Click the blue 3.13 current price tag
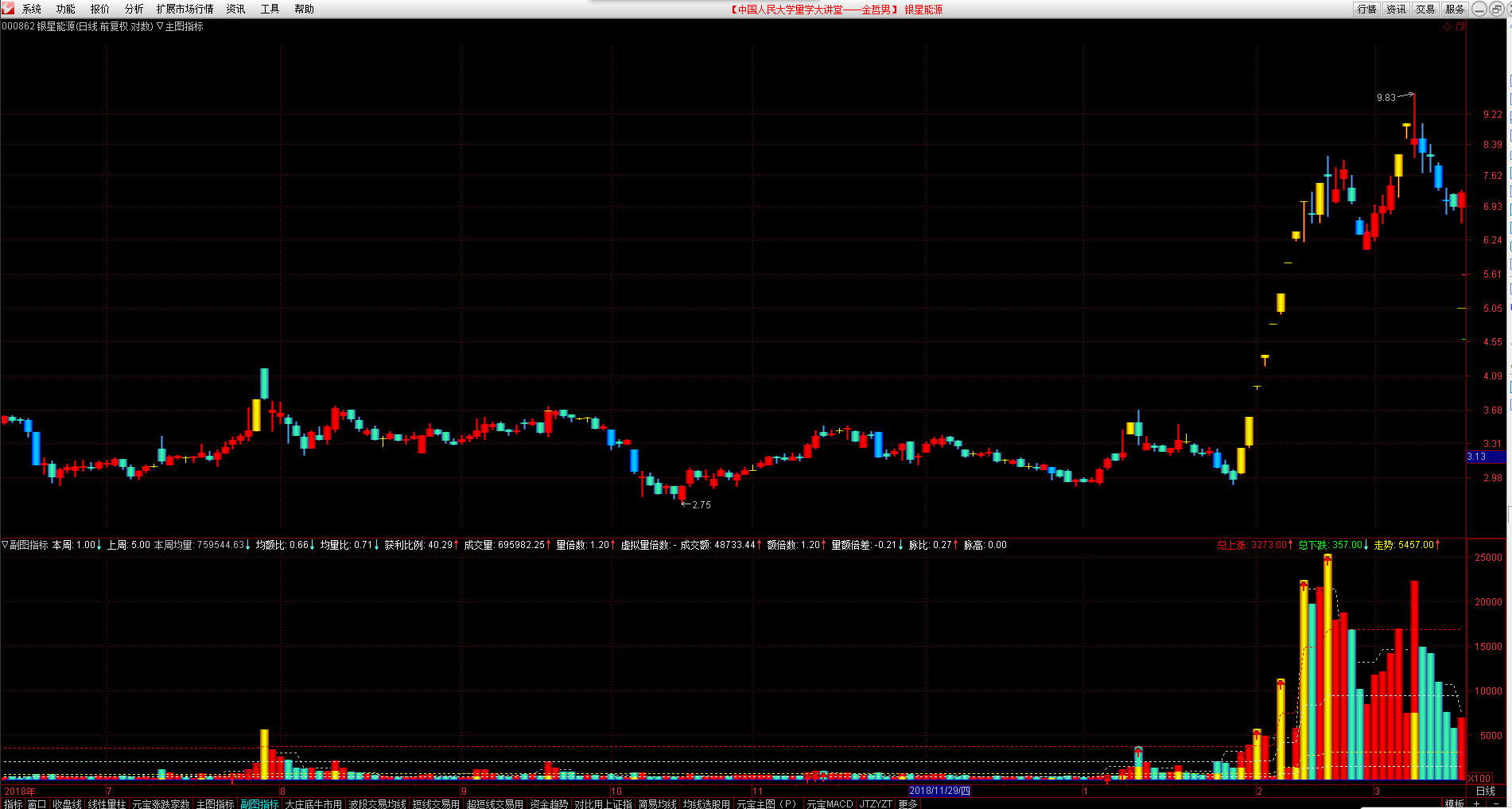 click(x=1486, y=457)
